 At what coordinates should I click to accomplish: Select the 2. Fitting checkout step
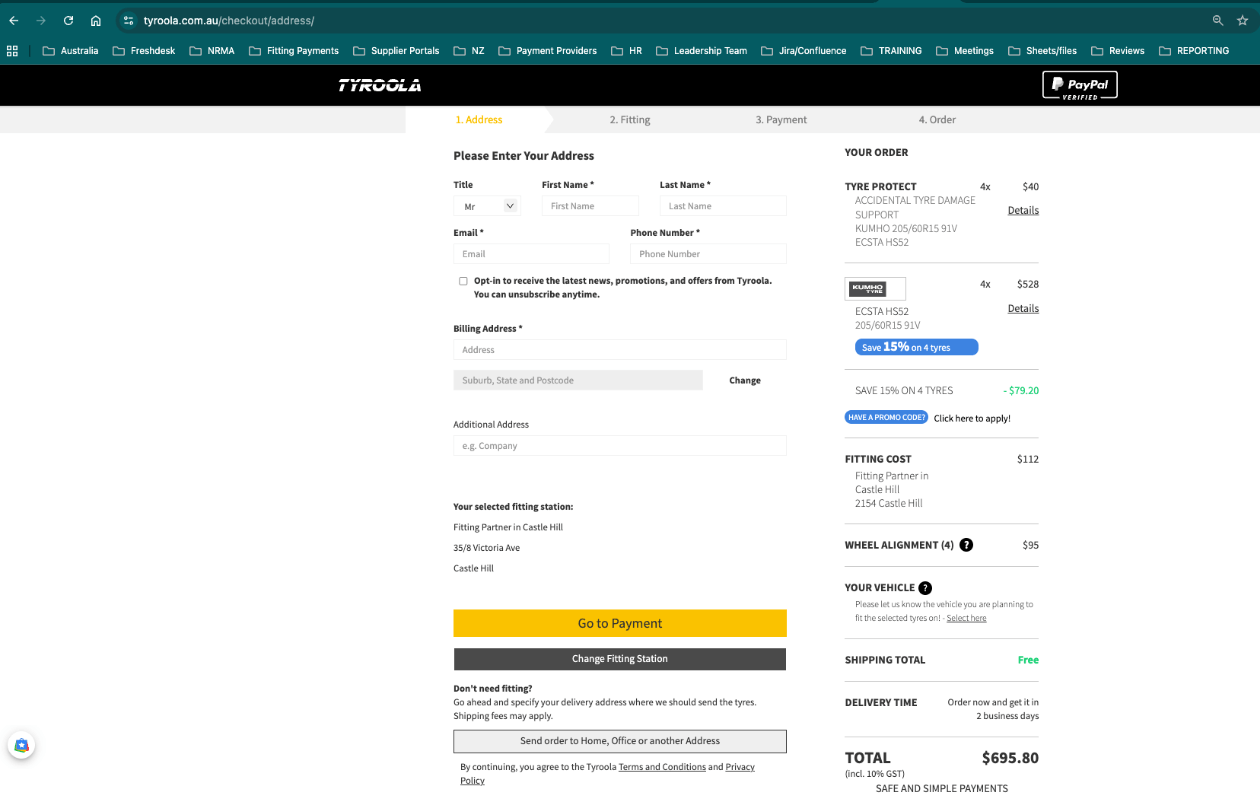(630, 120)
